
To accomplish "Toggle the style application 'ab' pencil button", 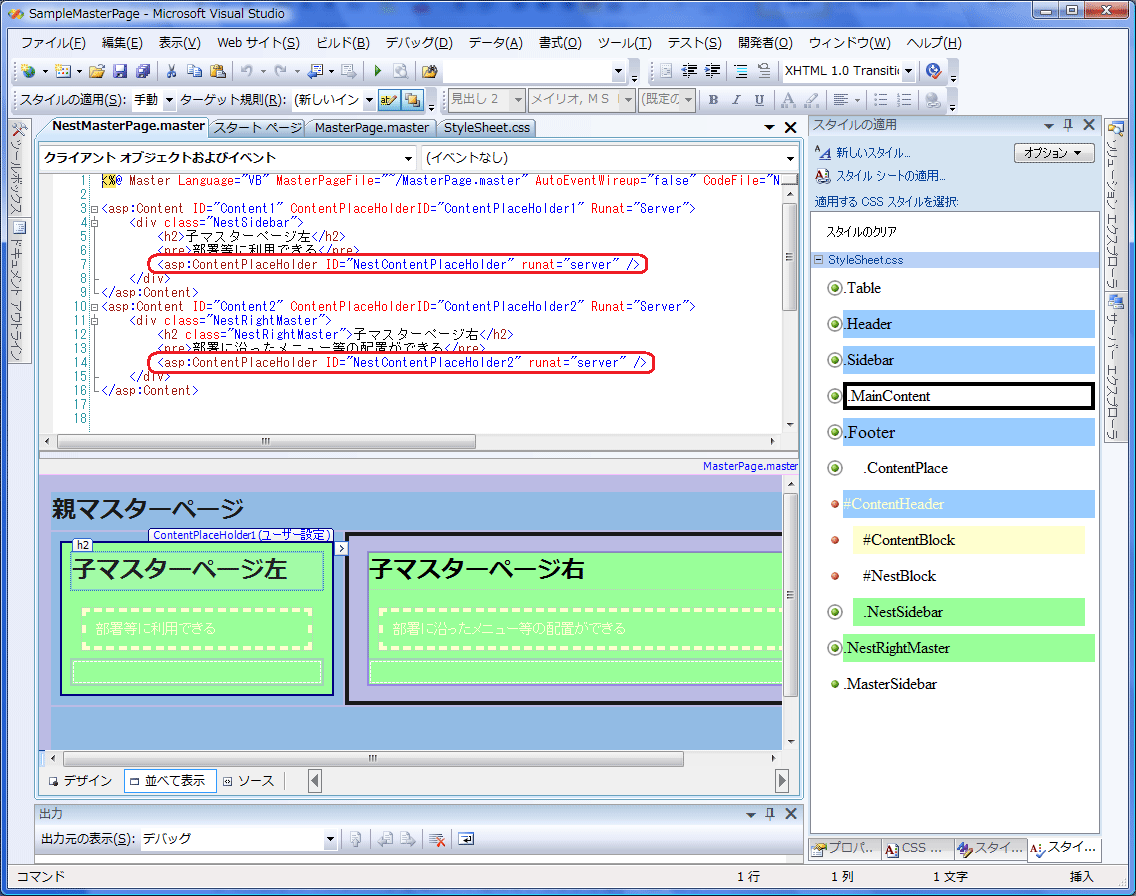I will pyautogui.click(x=389, y=100).
